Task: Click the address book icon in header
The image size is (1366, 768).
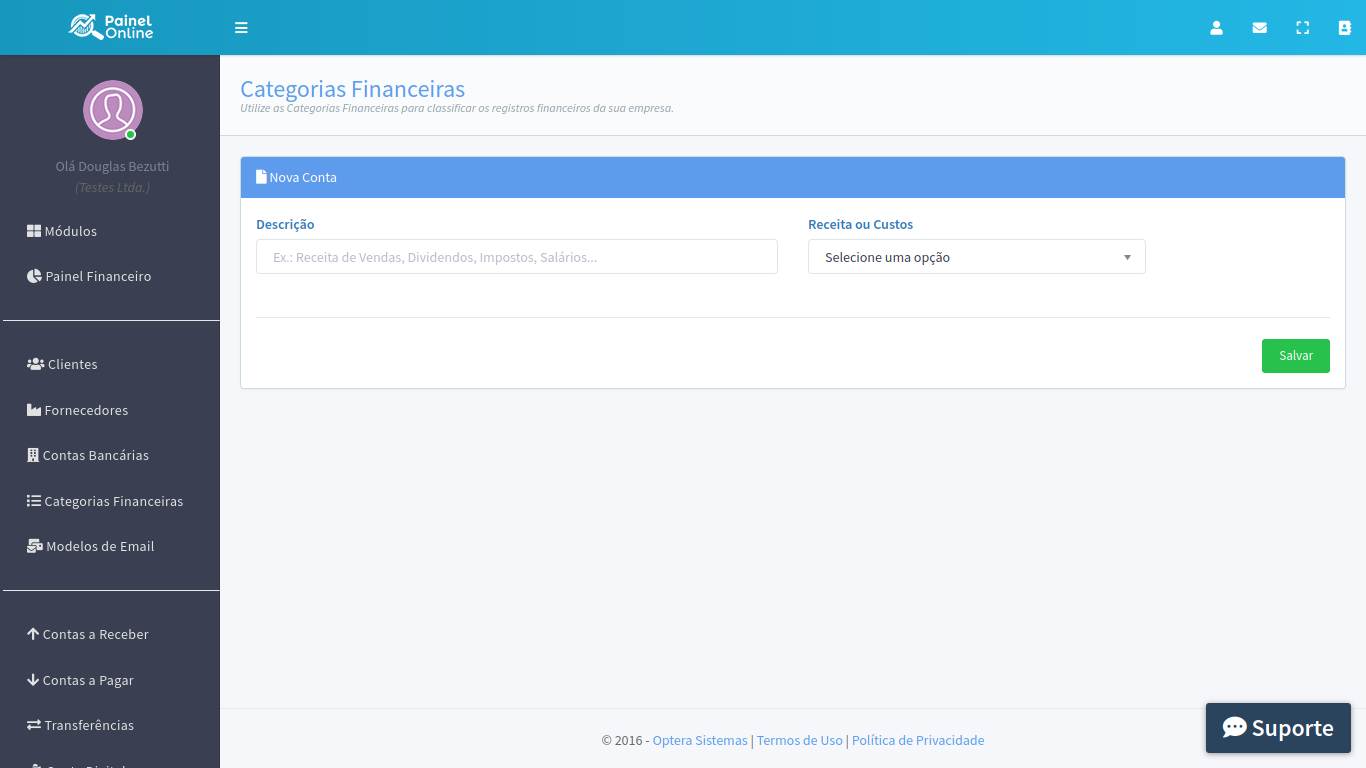Action: [1344, 28]
